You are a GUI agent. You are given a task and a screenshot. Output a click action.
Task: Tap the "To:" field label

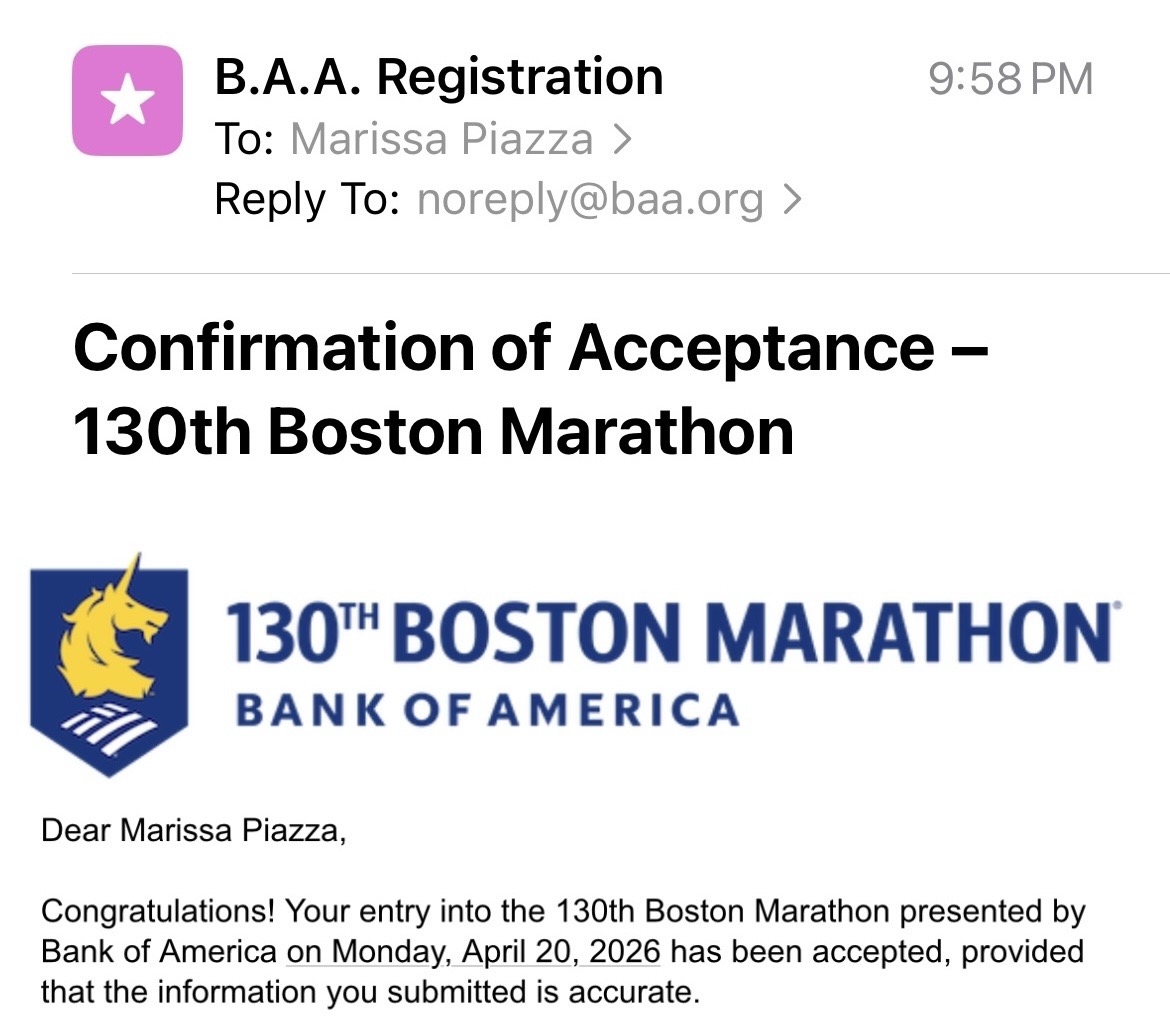pos(244,139)
